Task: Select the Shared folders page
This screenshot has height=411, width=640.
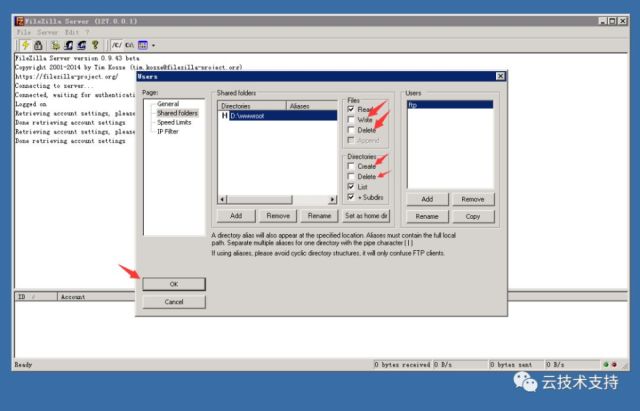Action: [x=177, y=113]
